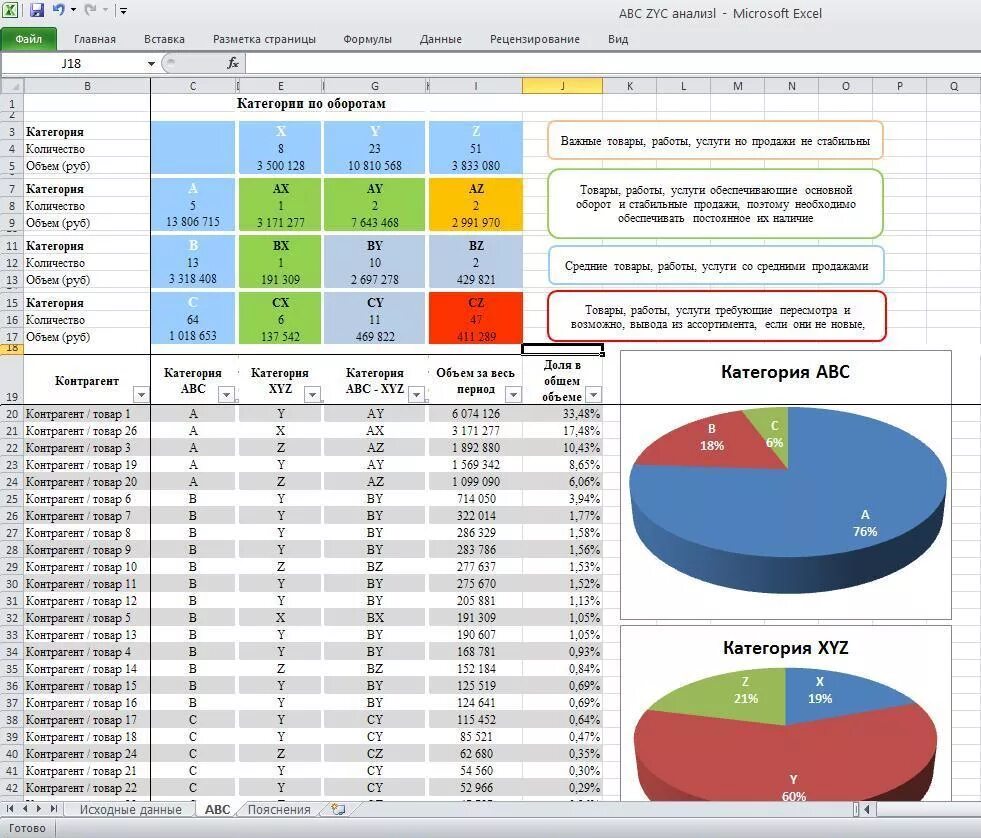This screenshot has width=981, height=838.
Task: Click the 'Важные товары' orange note box
Action: [715, 141]
